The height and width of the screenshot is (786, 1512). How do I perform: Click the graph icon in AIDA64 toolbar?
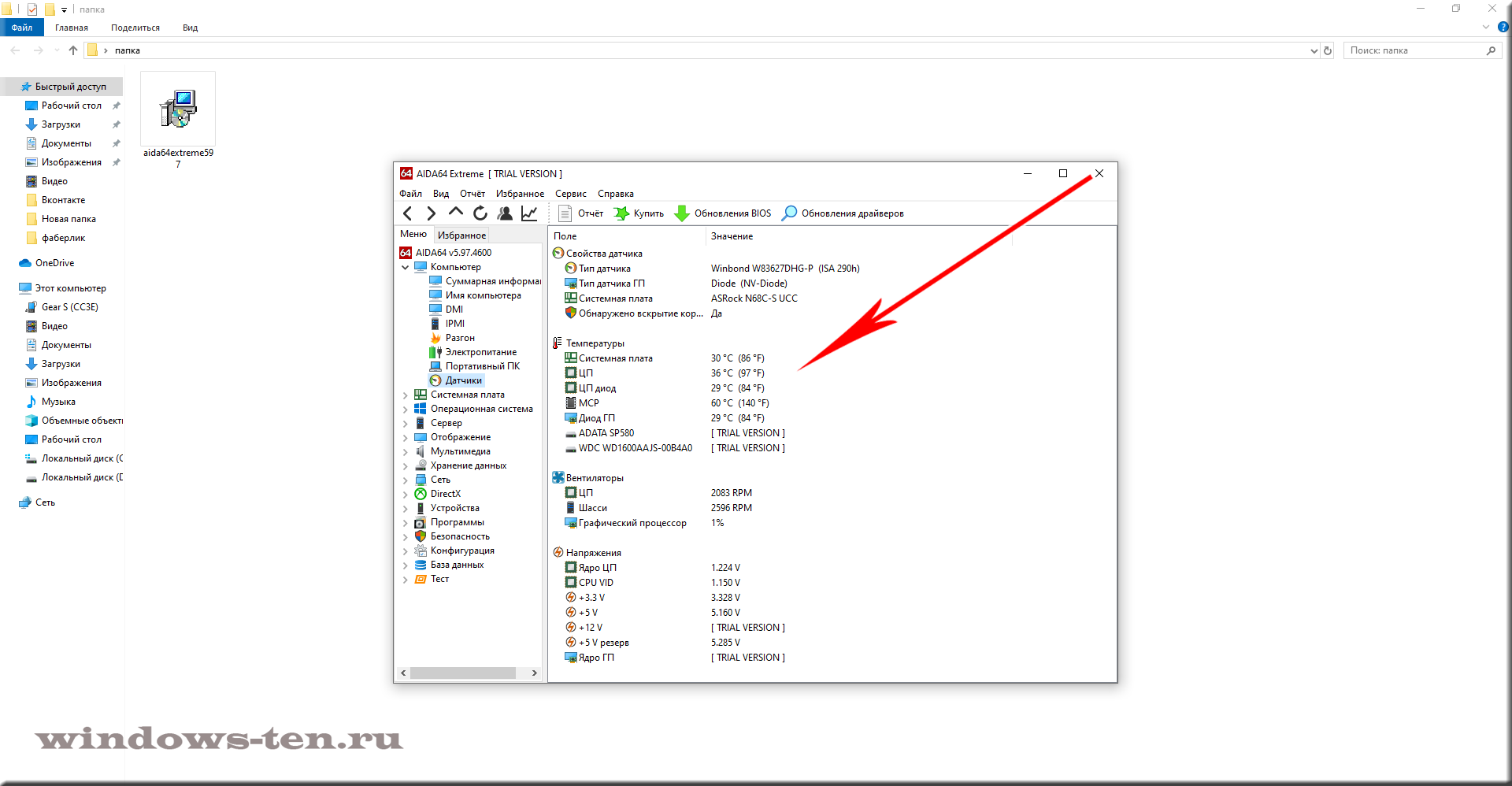[529, 213]
